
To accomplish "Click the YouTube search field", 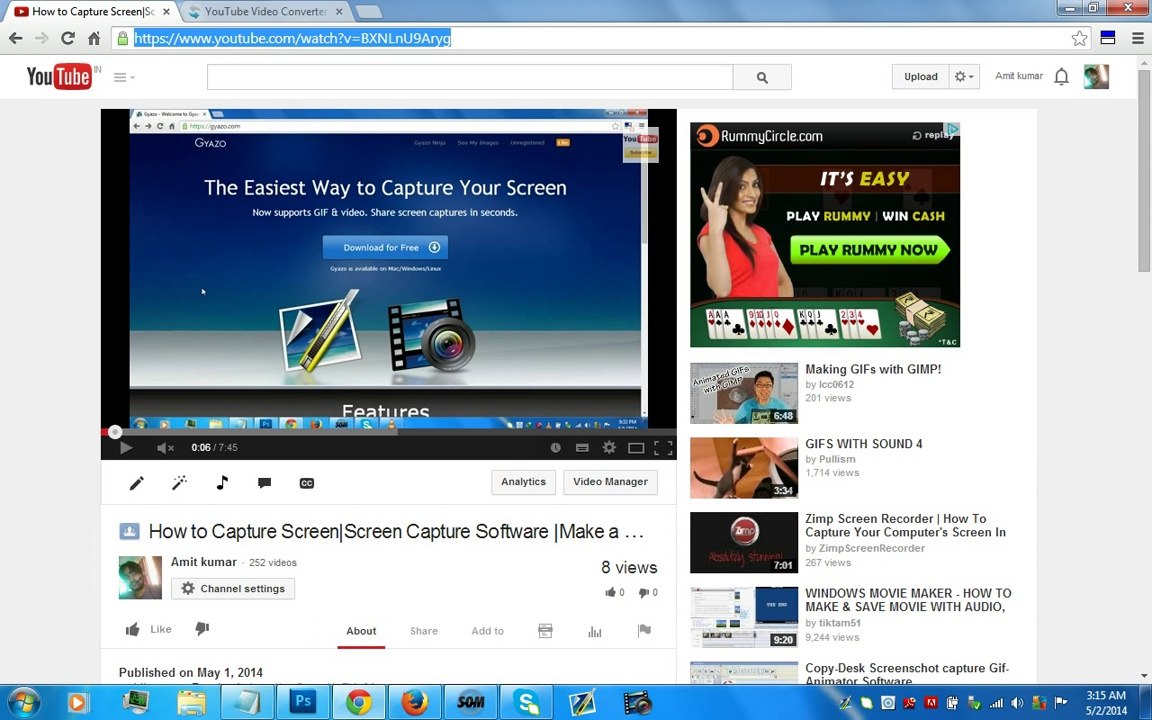I will pos(469,77).
